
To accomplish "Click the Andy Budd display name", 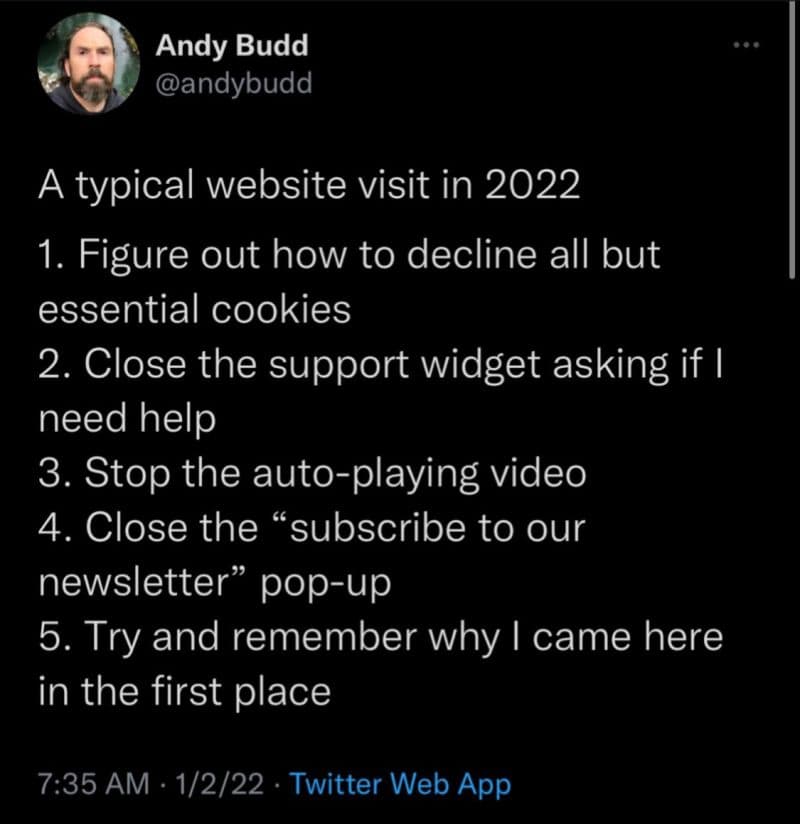I will point(231,45).
